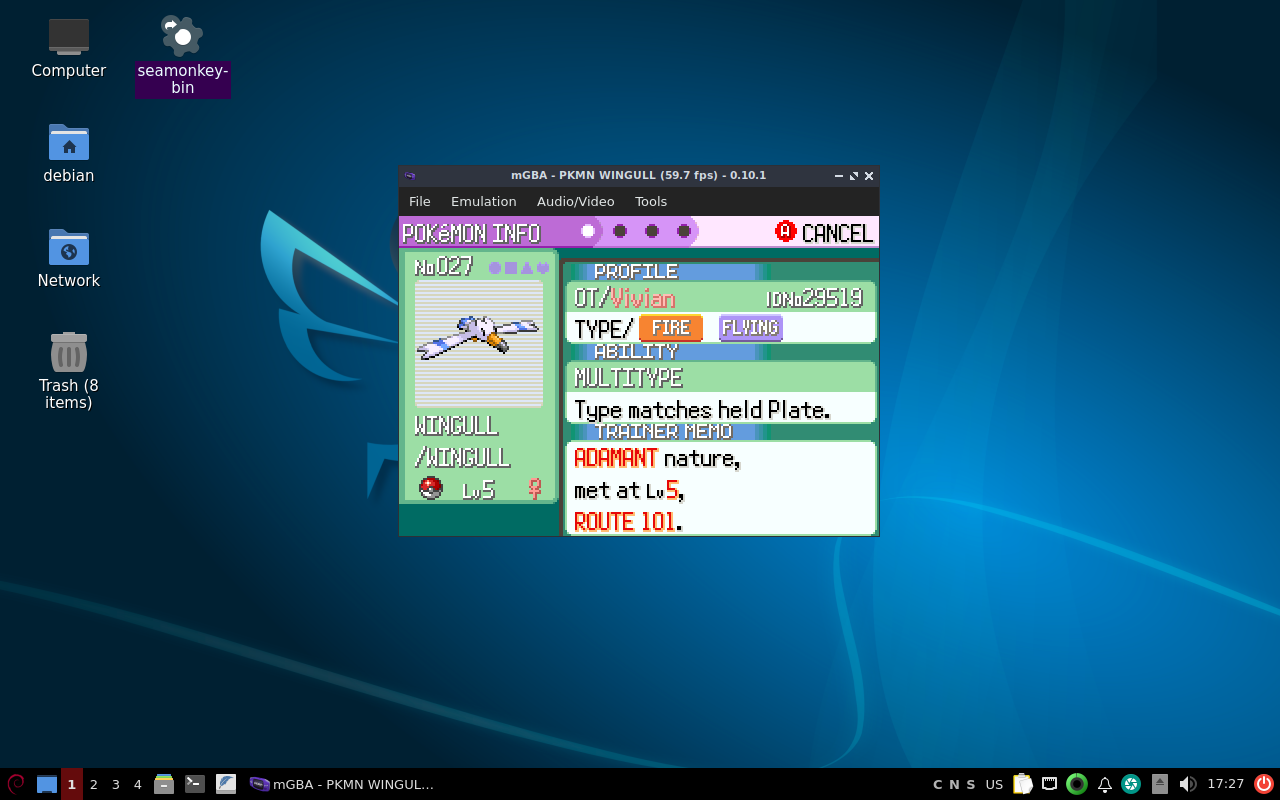Screen dimensions: 1280x800
Task: Open the Emulation menu
Action: pyautogui.click(x=483, y=201)
